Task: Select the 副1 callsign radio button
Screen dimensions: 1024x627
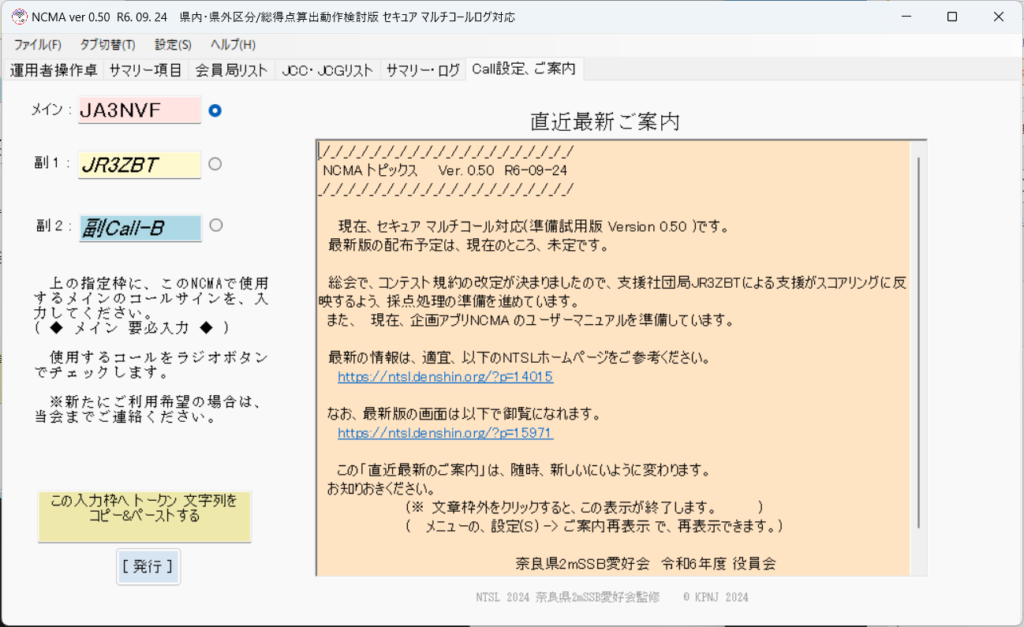Action: pos(215,164)
